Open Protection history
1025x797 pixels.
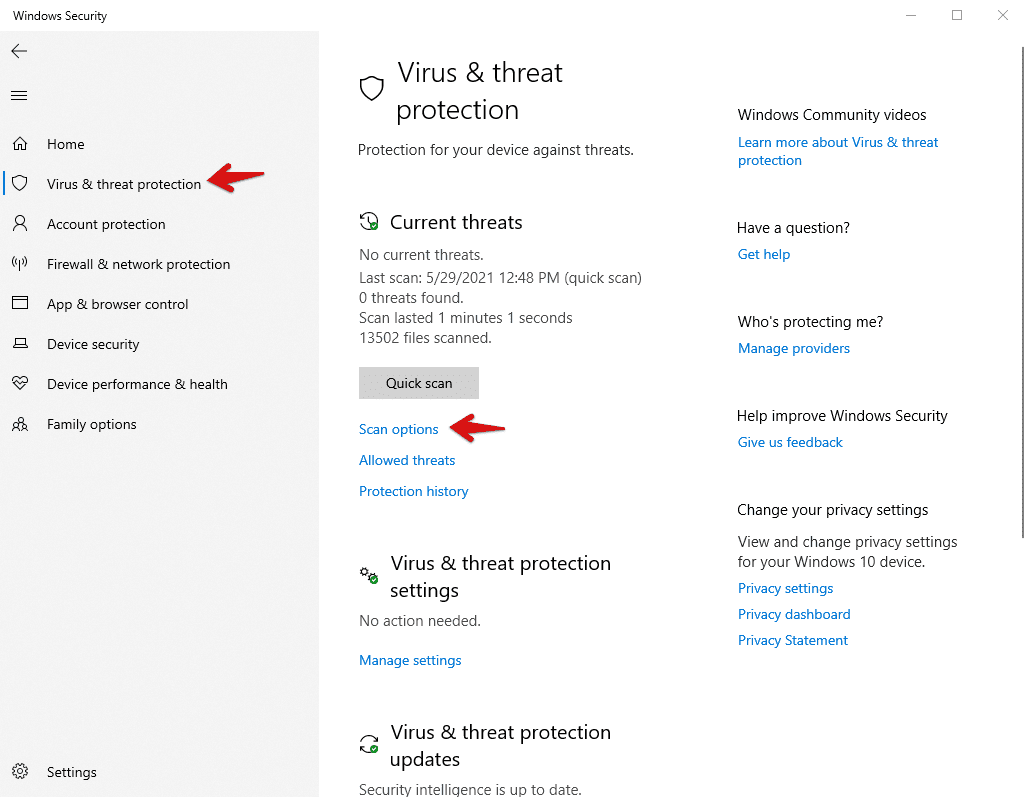coord(414,491)
